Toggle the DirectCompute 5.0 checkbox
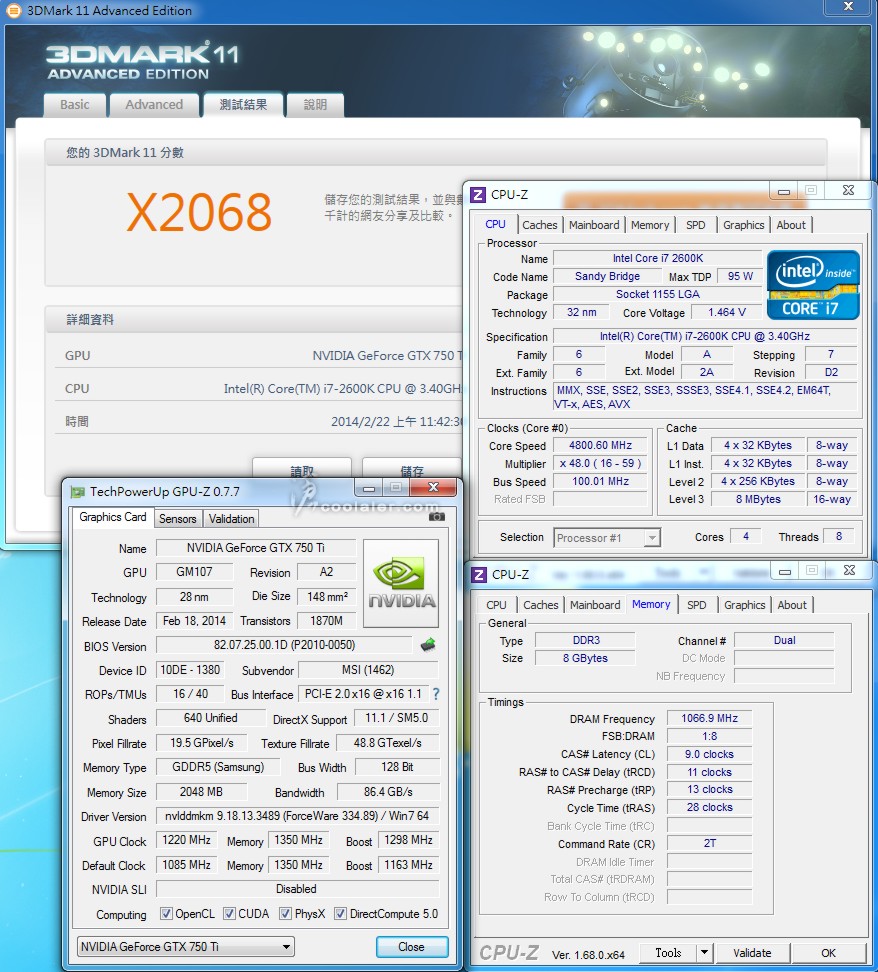The width and height of the screenshot is (878, 972). coord(340,914)
